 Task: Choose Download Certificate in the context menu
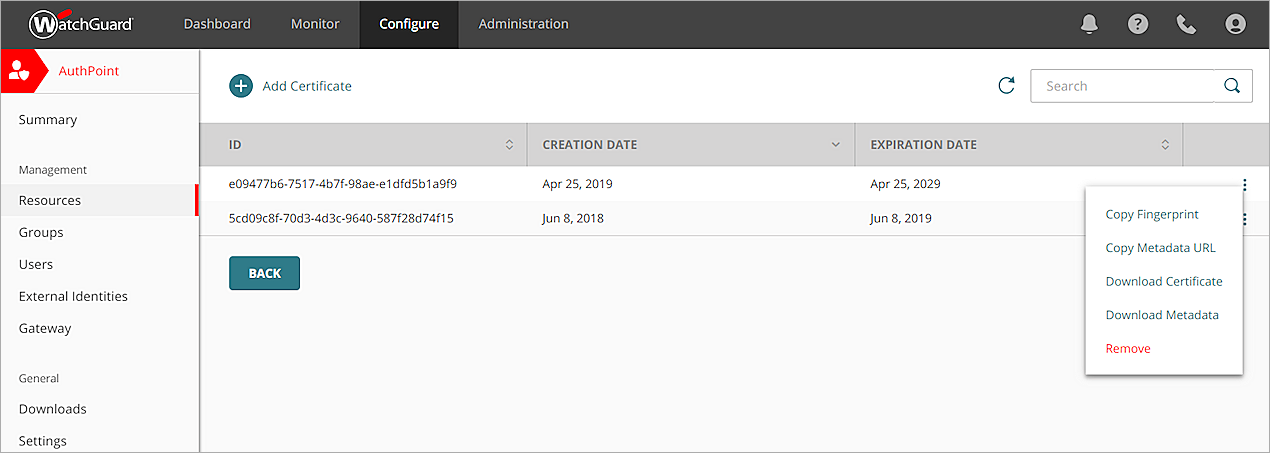pyautogui.click(x=1163, y=281)
